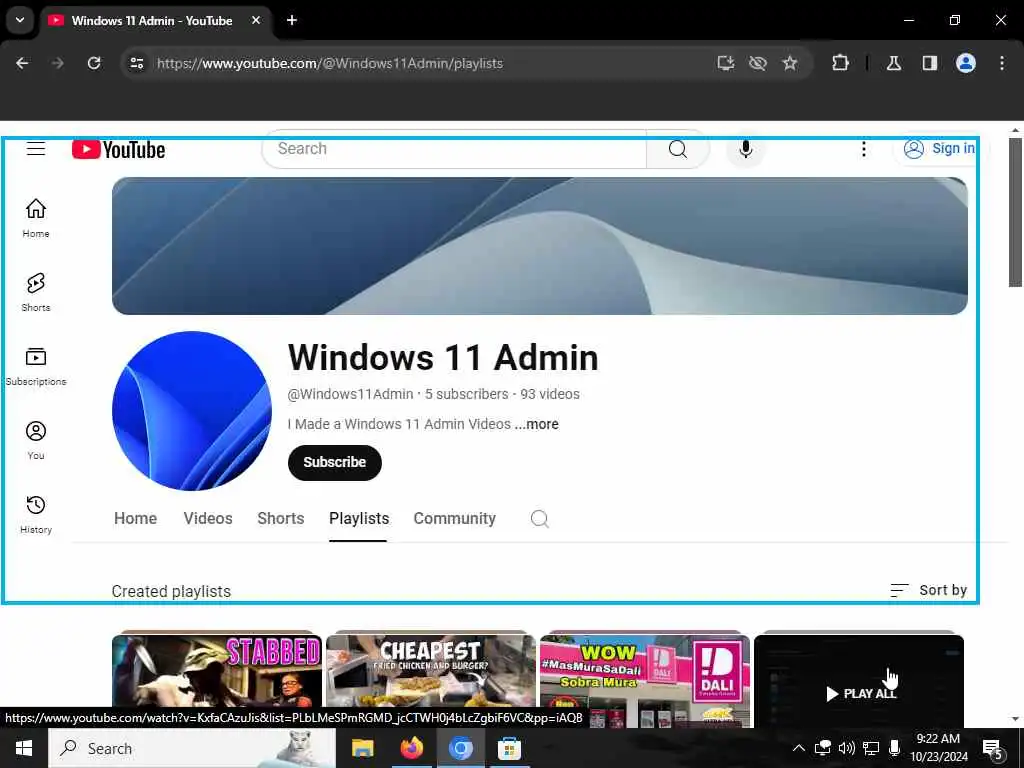Open the Sort by dropdown
Screen dimensions: 1024x768
(928, 590)
